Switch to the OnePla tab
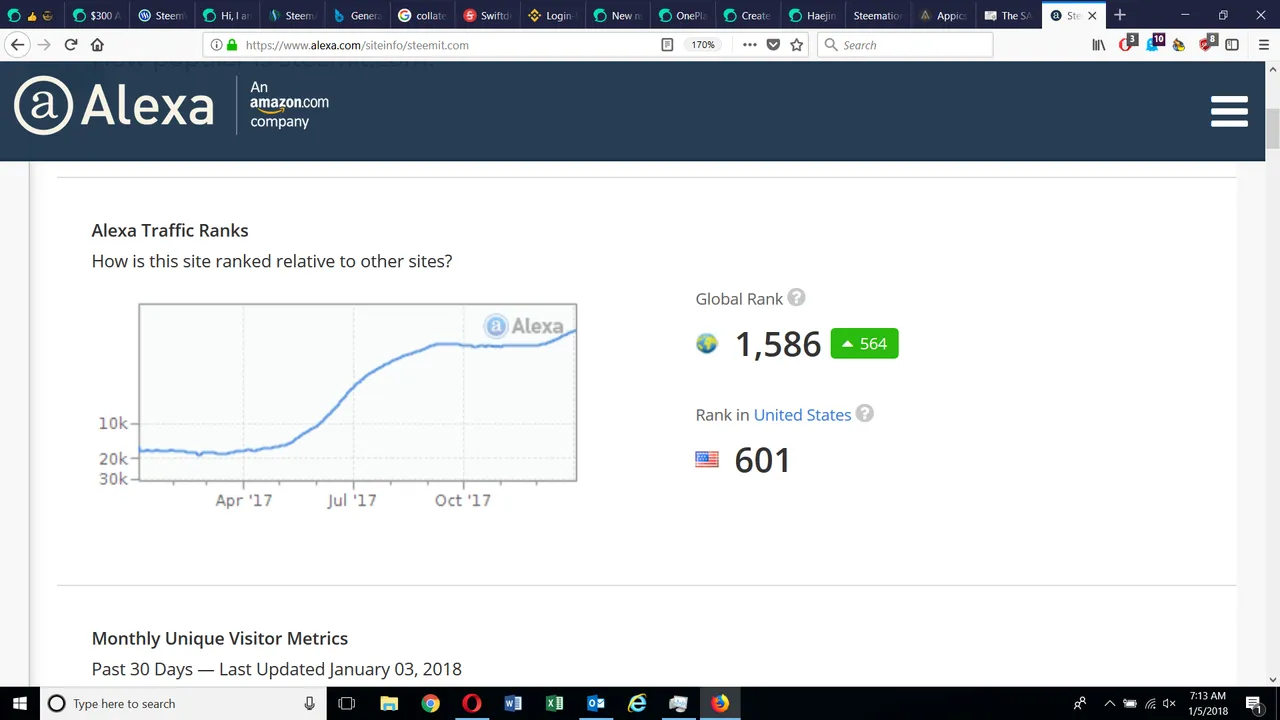Viewport: 1280px width, 720px height. click(682, 15)
